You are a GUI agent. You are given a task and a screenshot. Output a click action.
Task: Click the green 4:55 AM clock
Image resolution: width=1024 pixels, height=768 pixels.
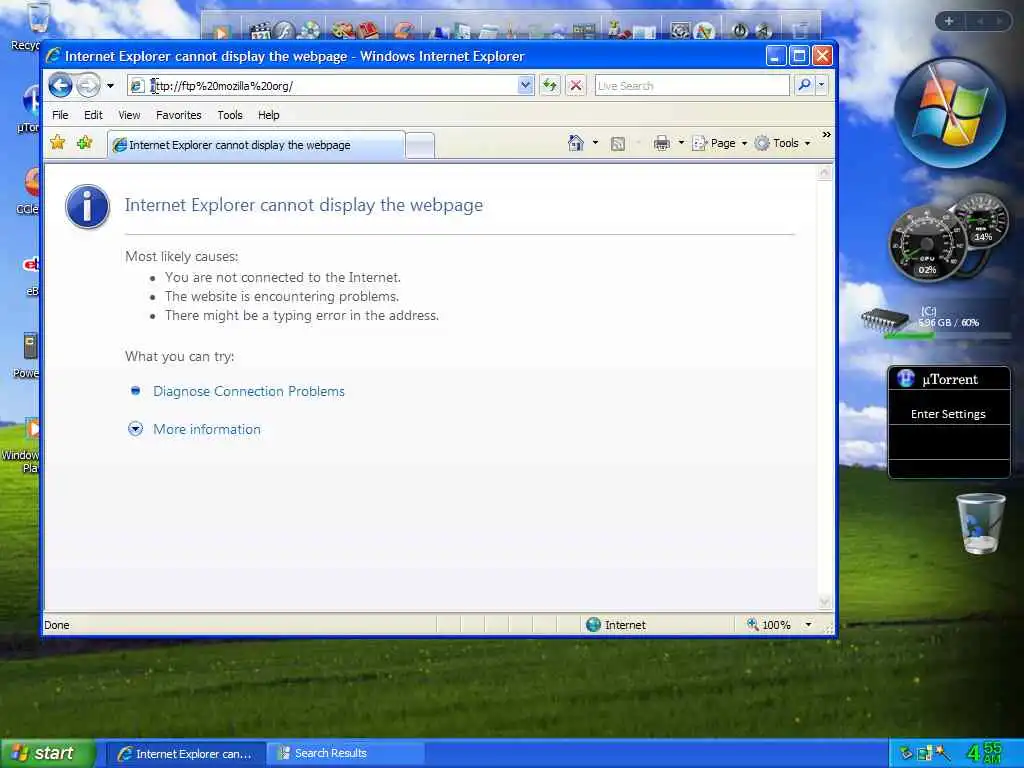coord(985,753)
